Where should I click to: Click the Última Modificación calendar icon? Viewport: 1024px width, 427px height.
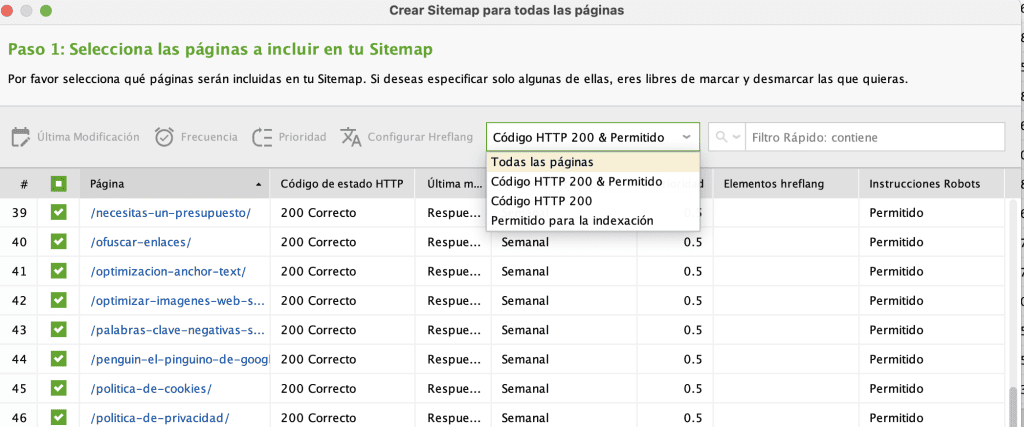coord(20,137)
